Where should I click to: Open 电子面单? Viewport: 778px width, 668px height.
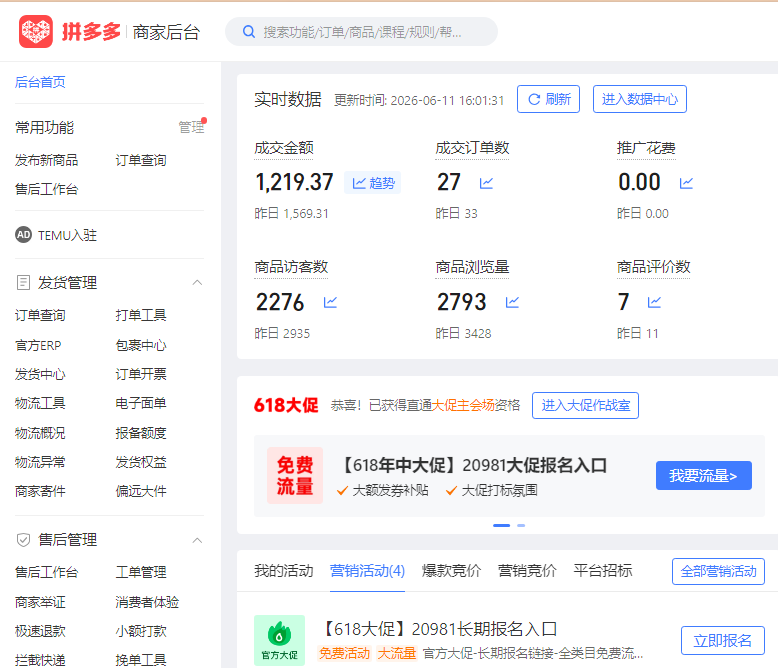(141, 403)
